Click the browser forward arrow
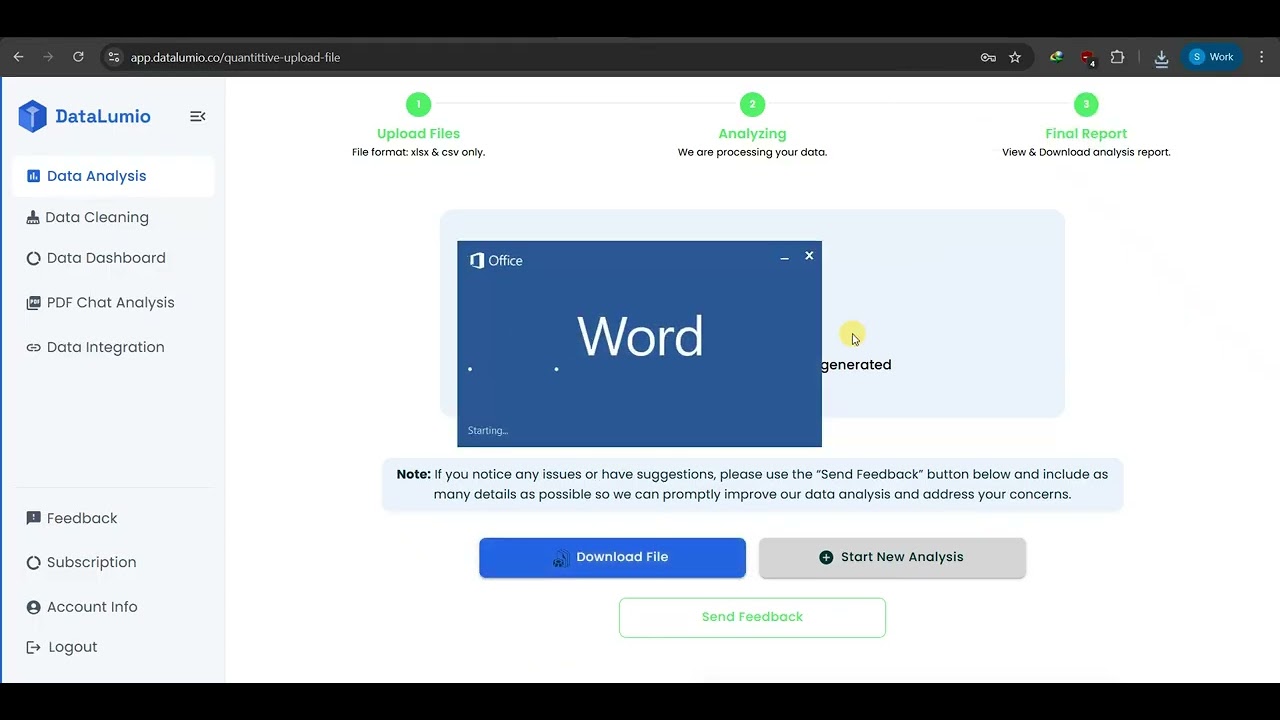Screen dimensions: 1280x720 point(48,57)
